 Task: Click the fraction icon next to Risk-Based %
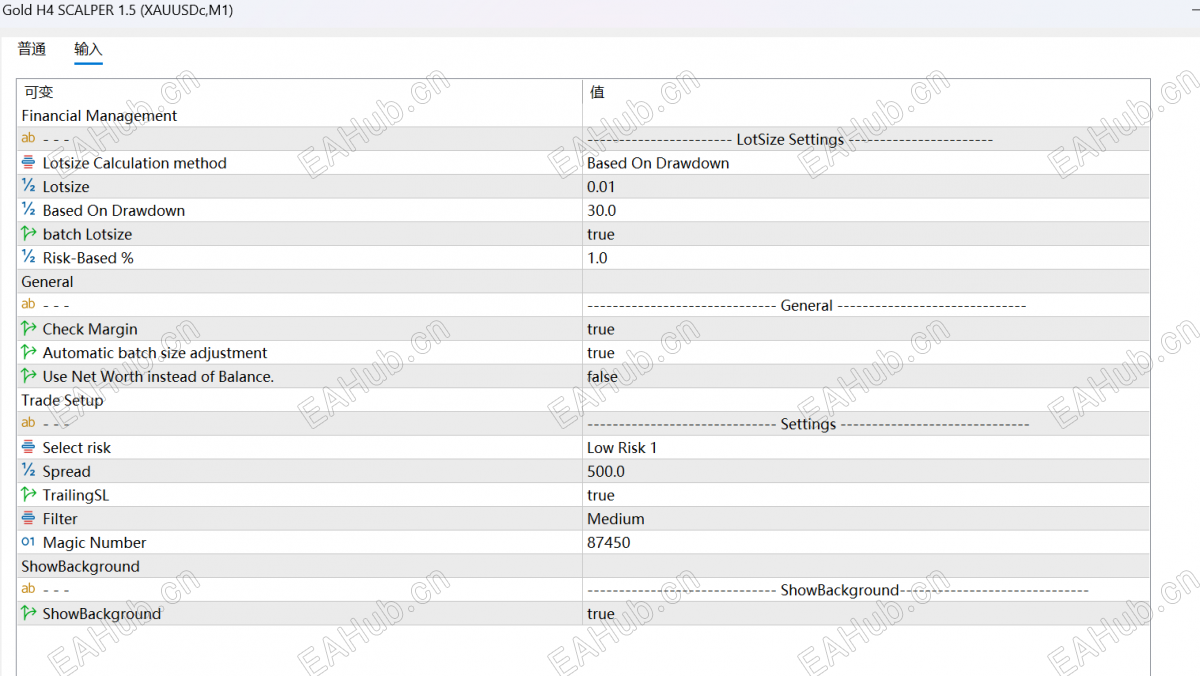(28, 257)
